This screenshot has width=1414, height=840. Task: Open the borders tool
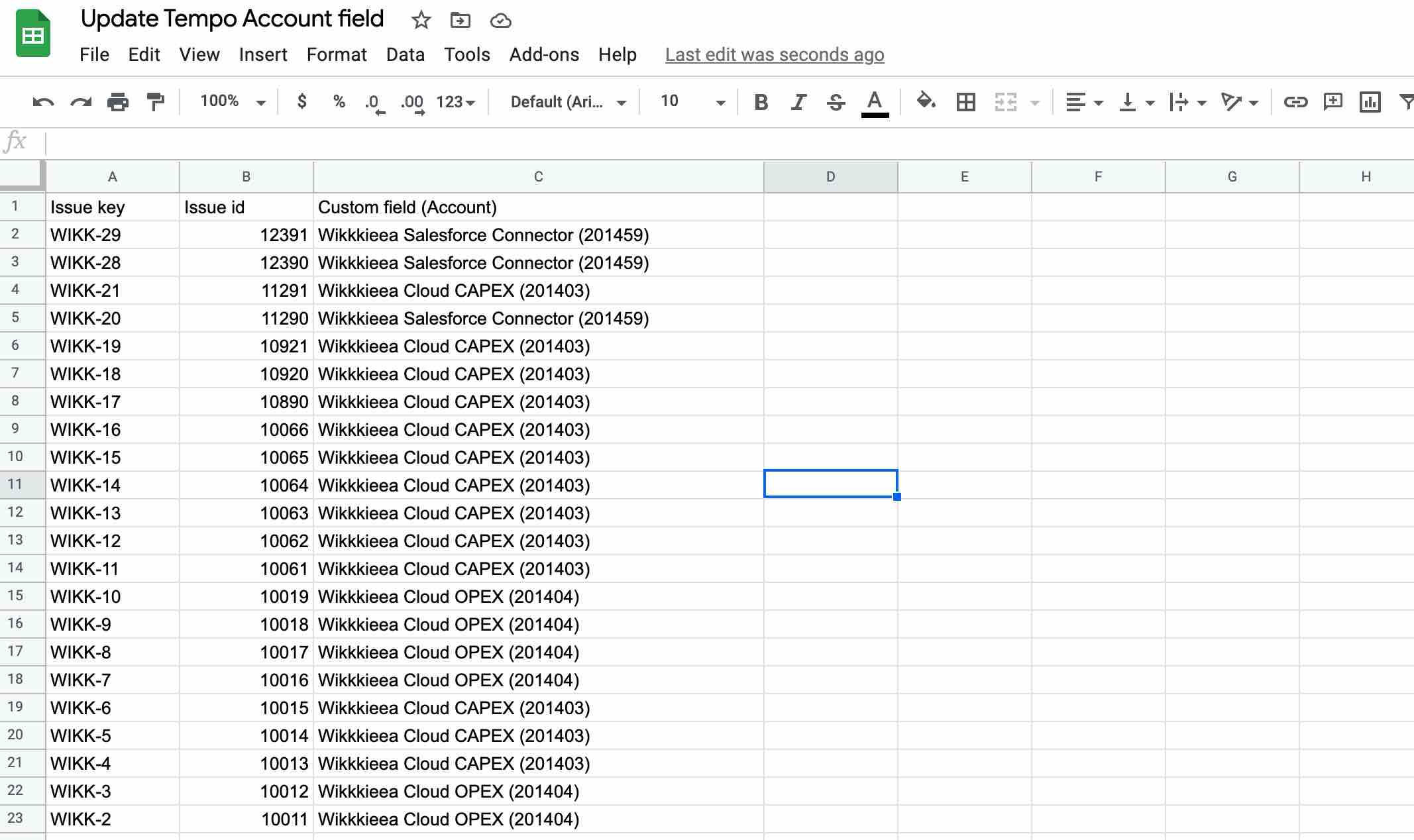(x=965, y=102)
